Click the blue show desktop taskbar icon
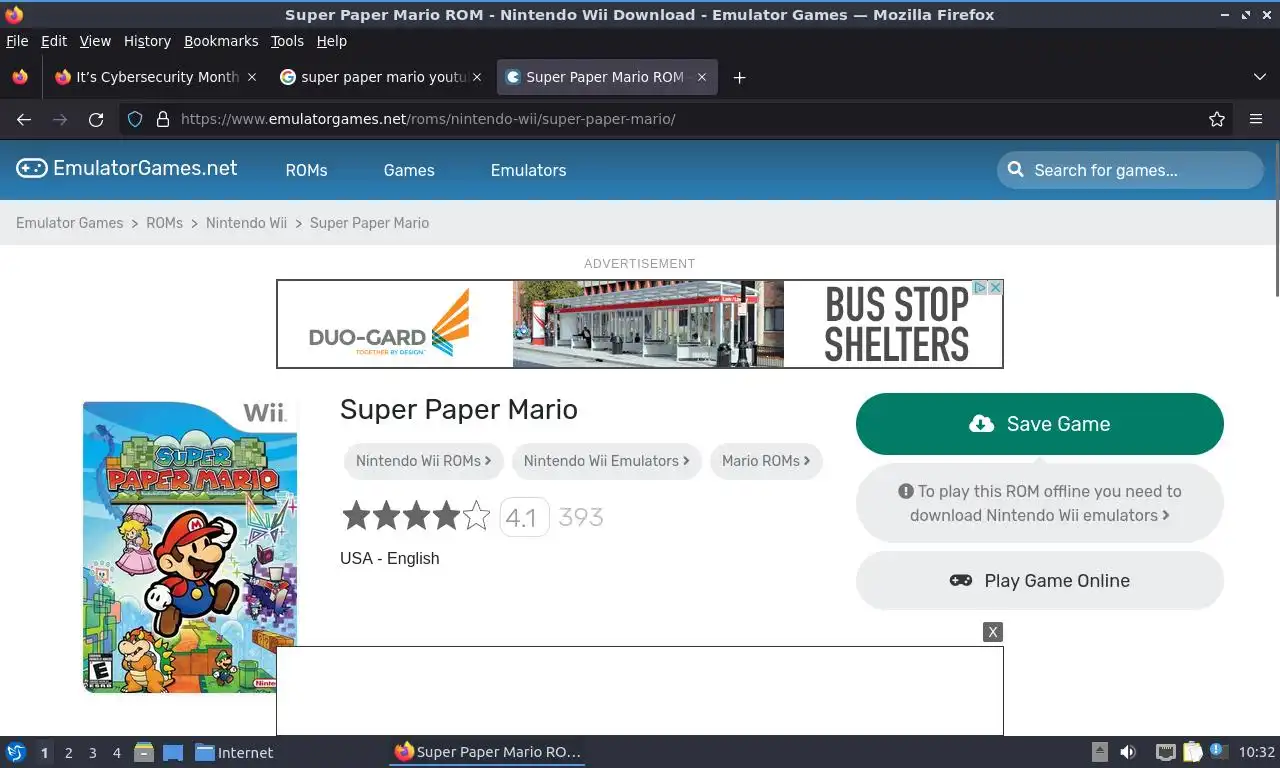The width and height of the screenshot is (1280, 768). (173, 752)
